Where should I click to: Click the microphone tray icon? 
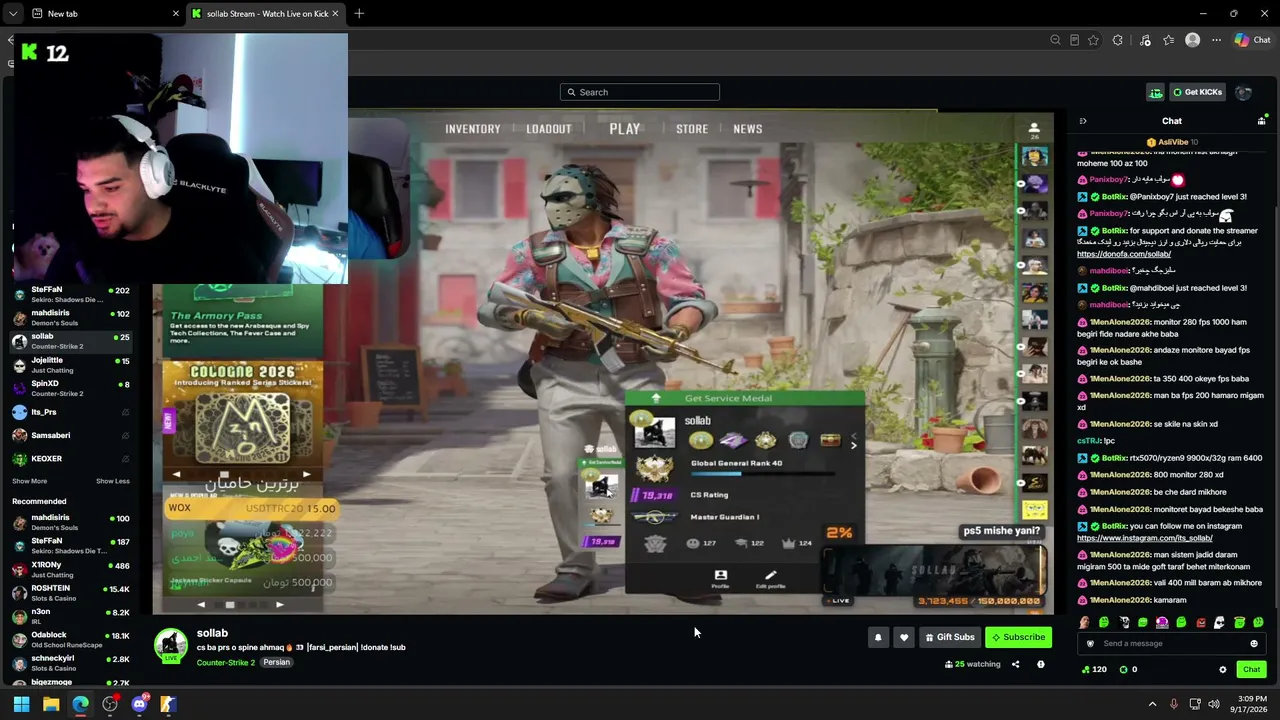click(1174, 704)
